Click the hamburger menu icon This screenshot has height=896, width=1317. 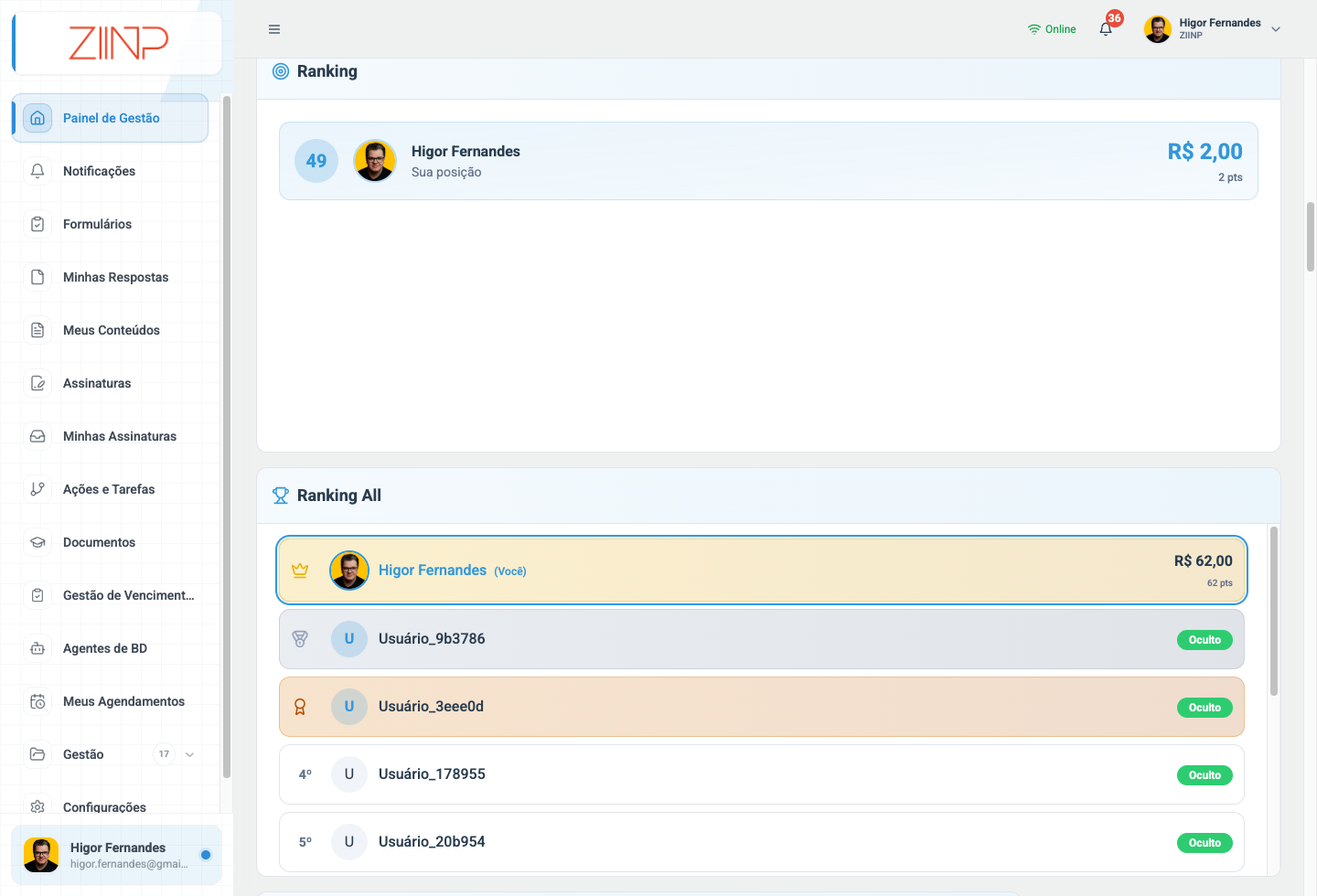[x=274, y=29]
